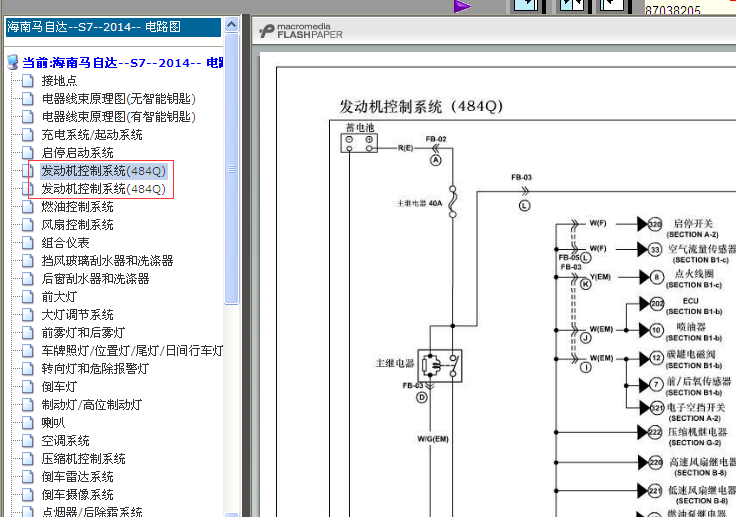Open 点烟器/后除霜系统 entry

(92, 512)
